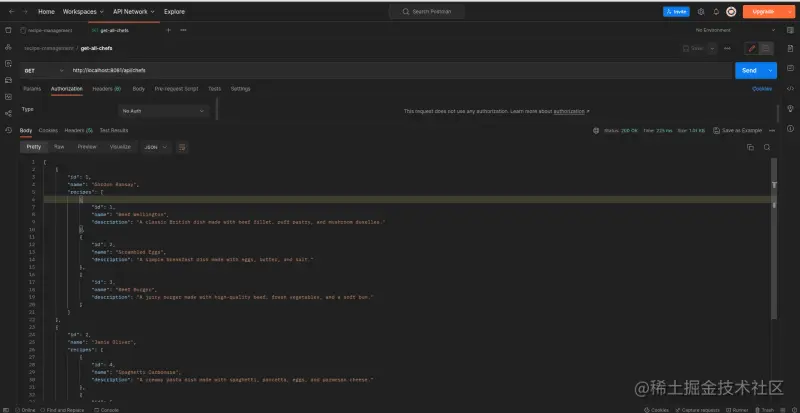Open the user avatar menu

point(731,12)
